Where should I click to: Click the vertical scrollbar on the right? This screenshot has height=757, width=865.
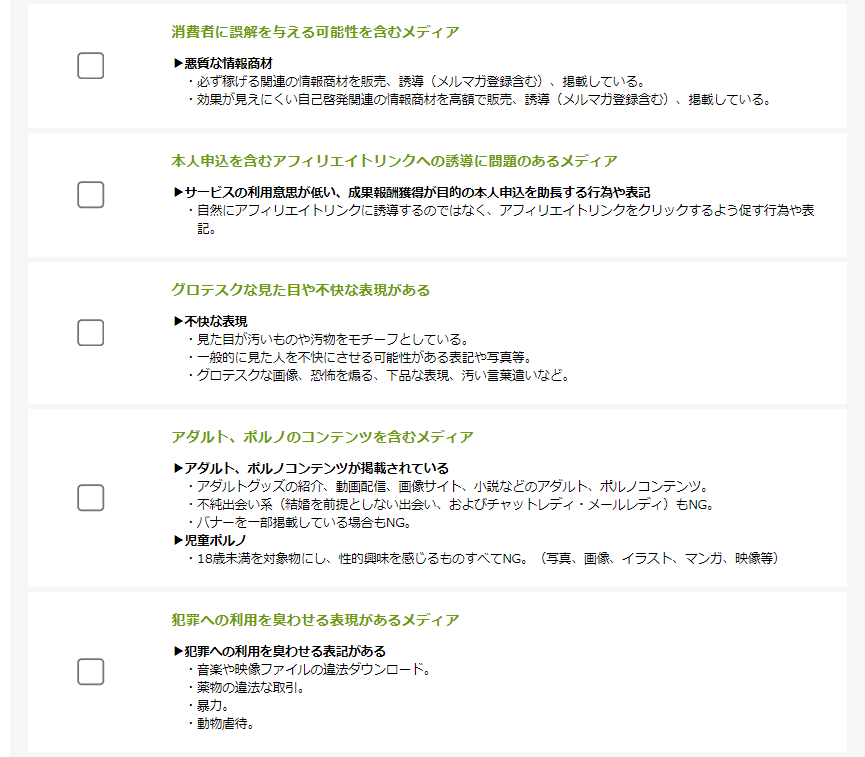[860, 378]
